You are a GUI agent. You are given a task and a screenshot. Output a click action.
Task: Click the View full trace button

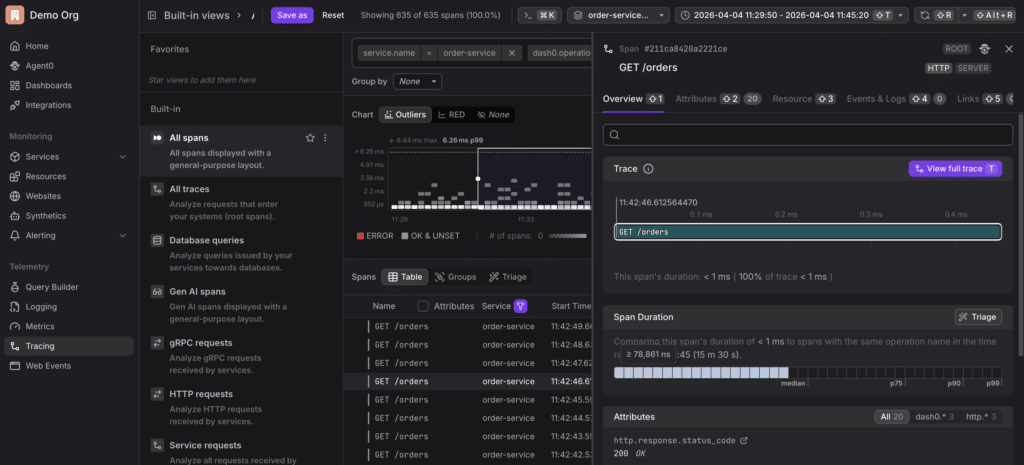[x=954, y=169]
